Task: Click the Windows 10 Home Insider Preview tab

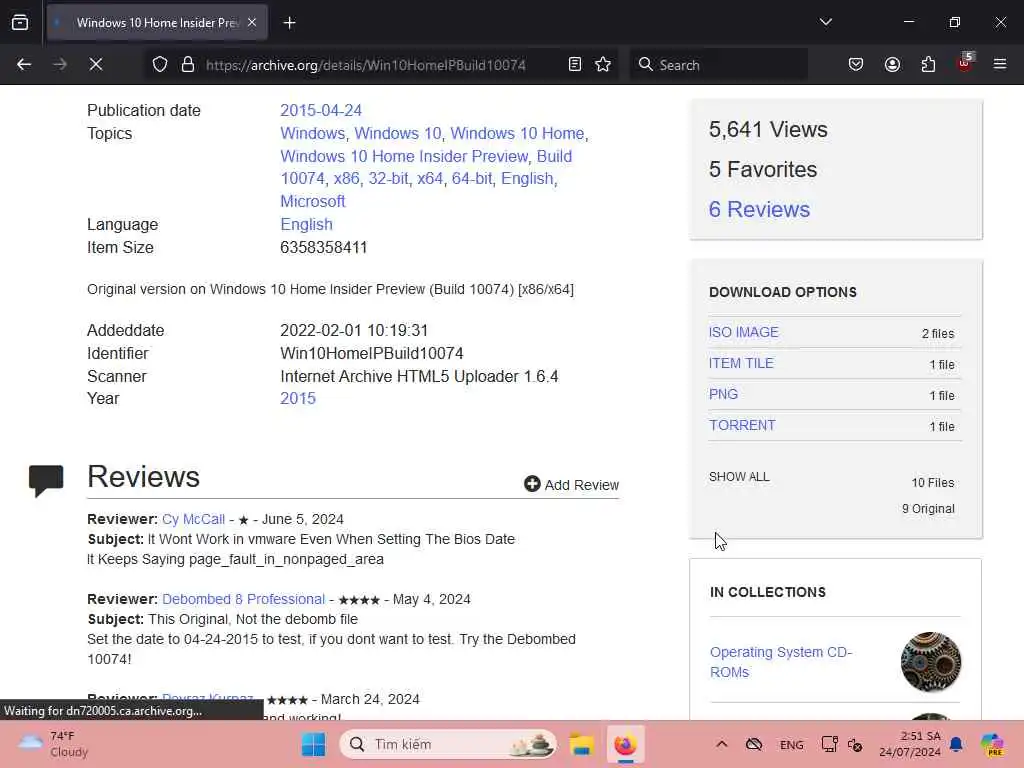Action: [x=157, y=23]
